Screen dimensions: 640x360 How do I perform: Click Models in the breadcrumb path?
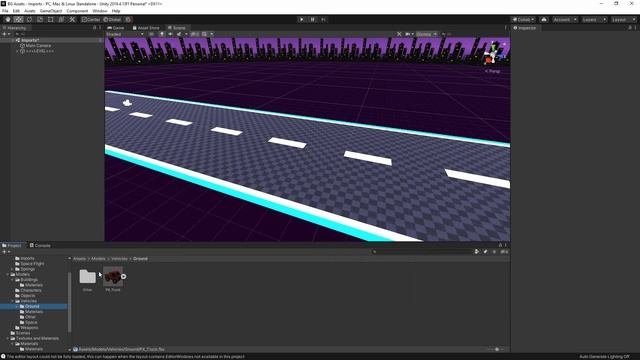pos(98,259)
